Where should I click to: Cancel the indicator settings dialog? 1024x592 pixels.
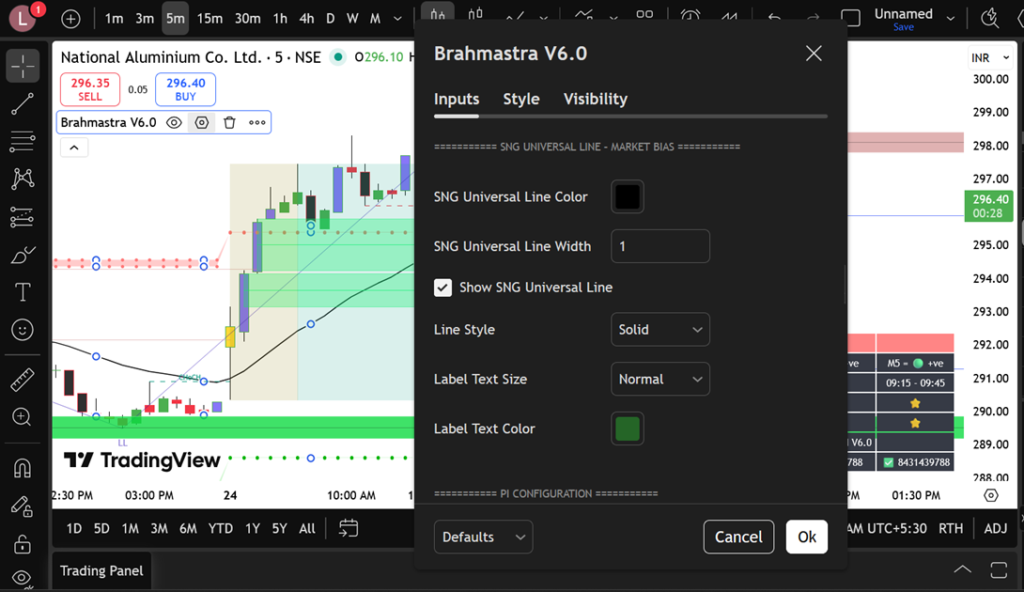[x=738, y=537]
